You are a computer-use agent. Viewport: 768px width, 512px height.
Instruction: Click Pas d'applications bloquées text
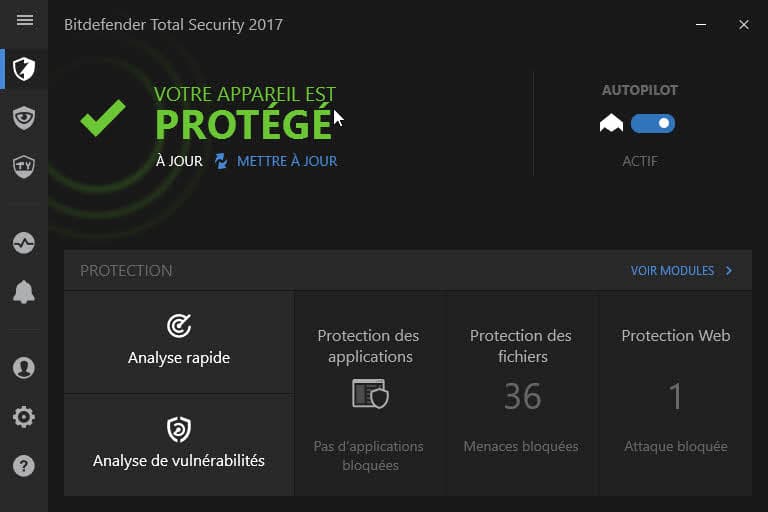tap(369, 456)
